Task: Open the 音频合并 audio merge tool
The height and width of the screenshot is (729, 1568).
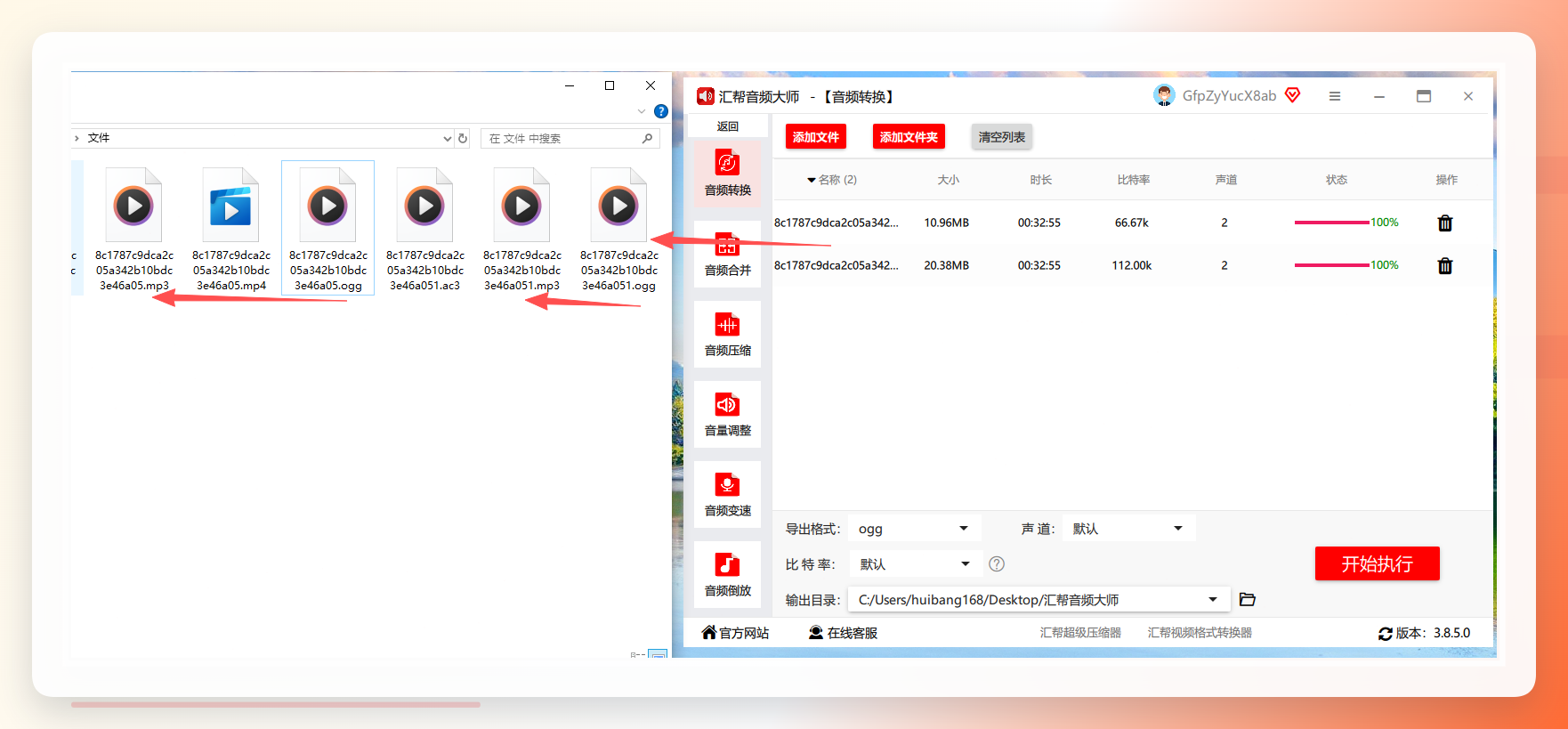Action: tap(727, 254)
